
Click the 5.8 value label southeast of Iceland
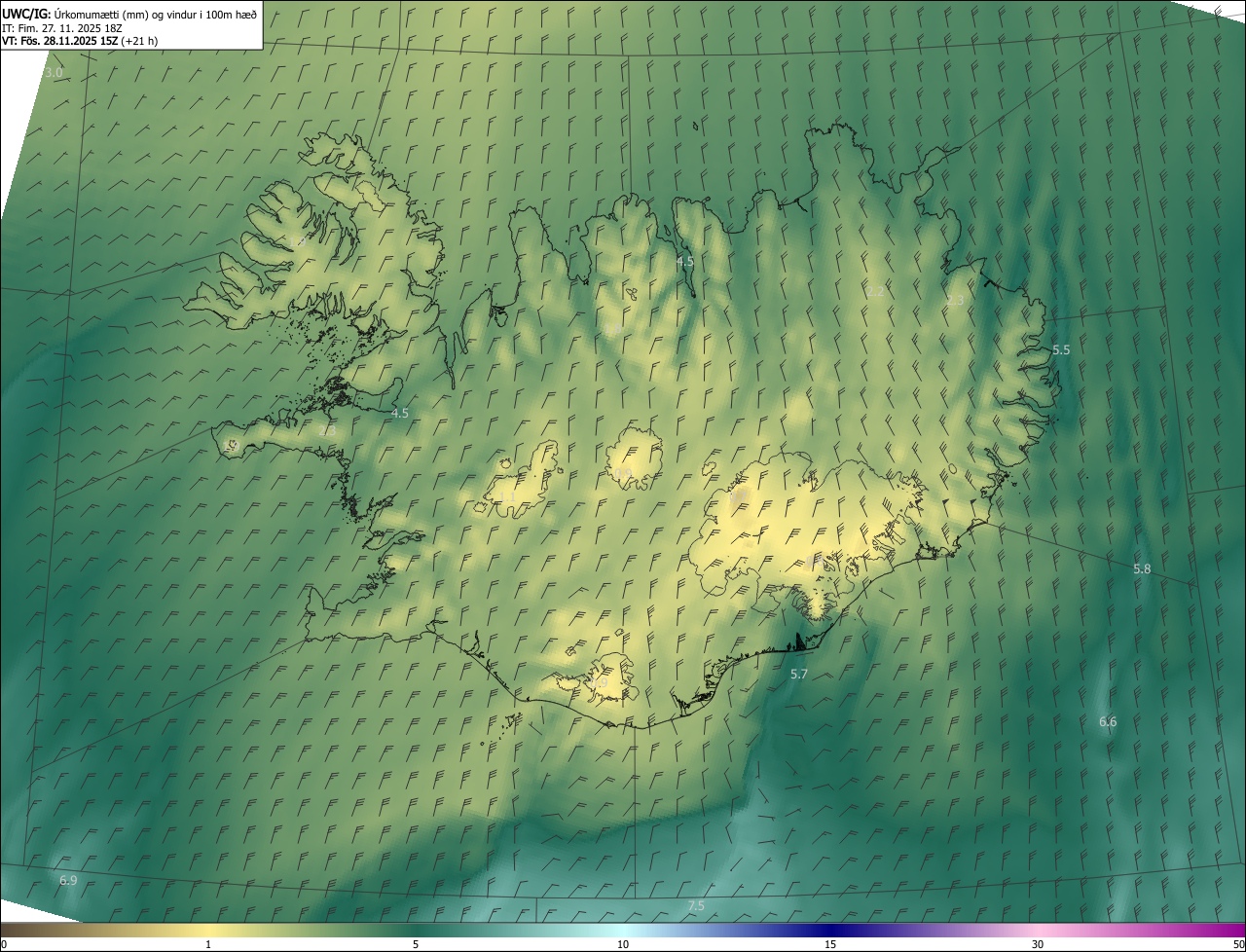click(x=1142, y=568)
